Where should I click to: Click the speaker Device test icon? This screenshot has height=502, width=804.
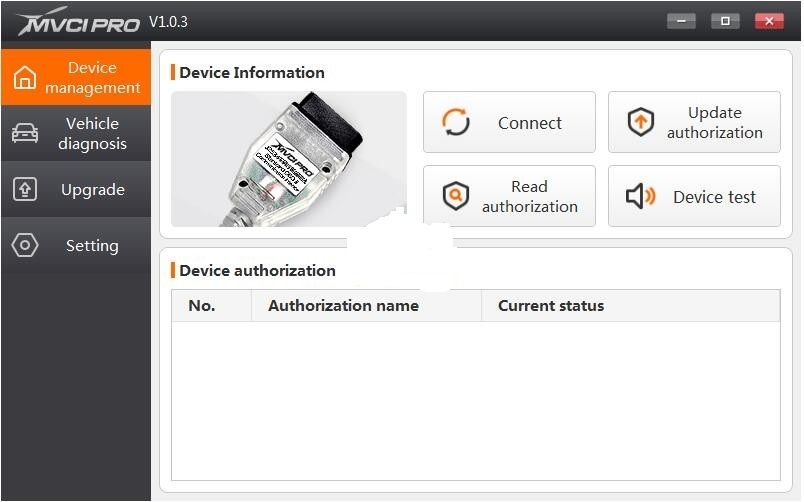[640, 197]
